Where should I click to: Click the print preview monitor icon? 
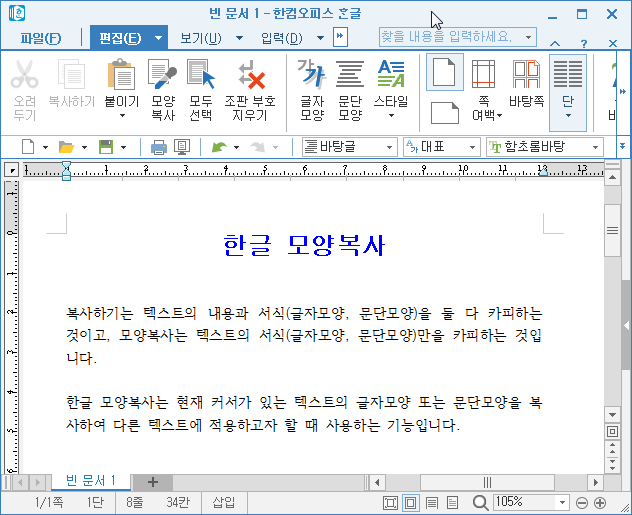pyautogui.click(x=182, y=147)
